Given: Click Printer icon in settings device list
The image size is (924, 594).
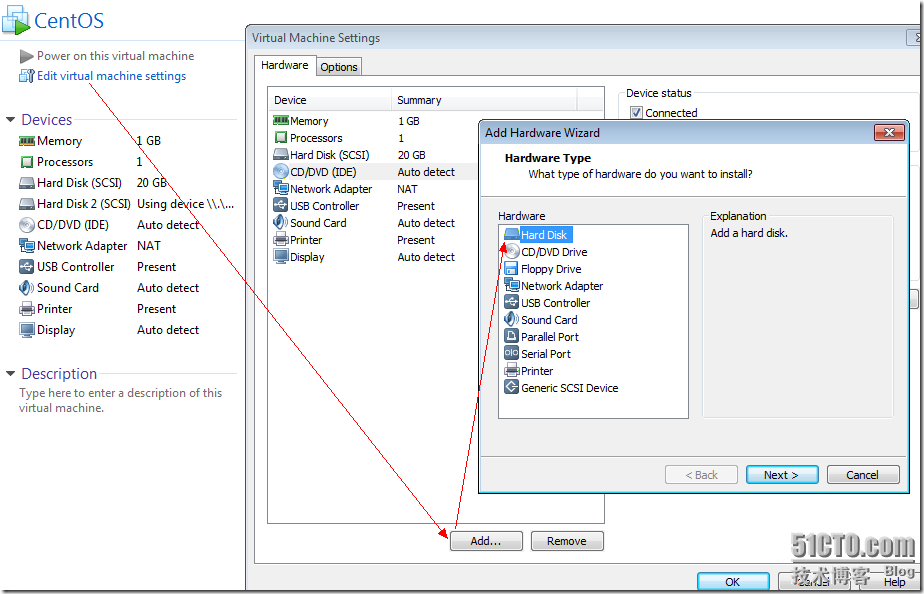Looking at the screenshot, I should coord(280,240).
